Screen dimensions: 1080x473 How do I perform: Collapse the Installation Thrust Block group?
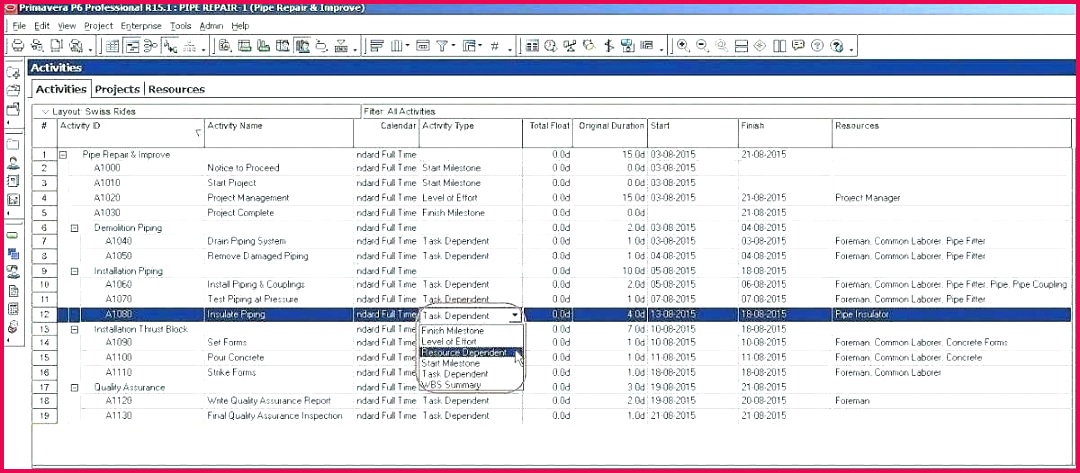click(75, 330)
